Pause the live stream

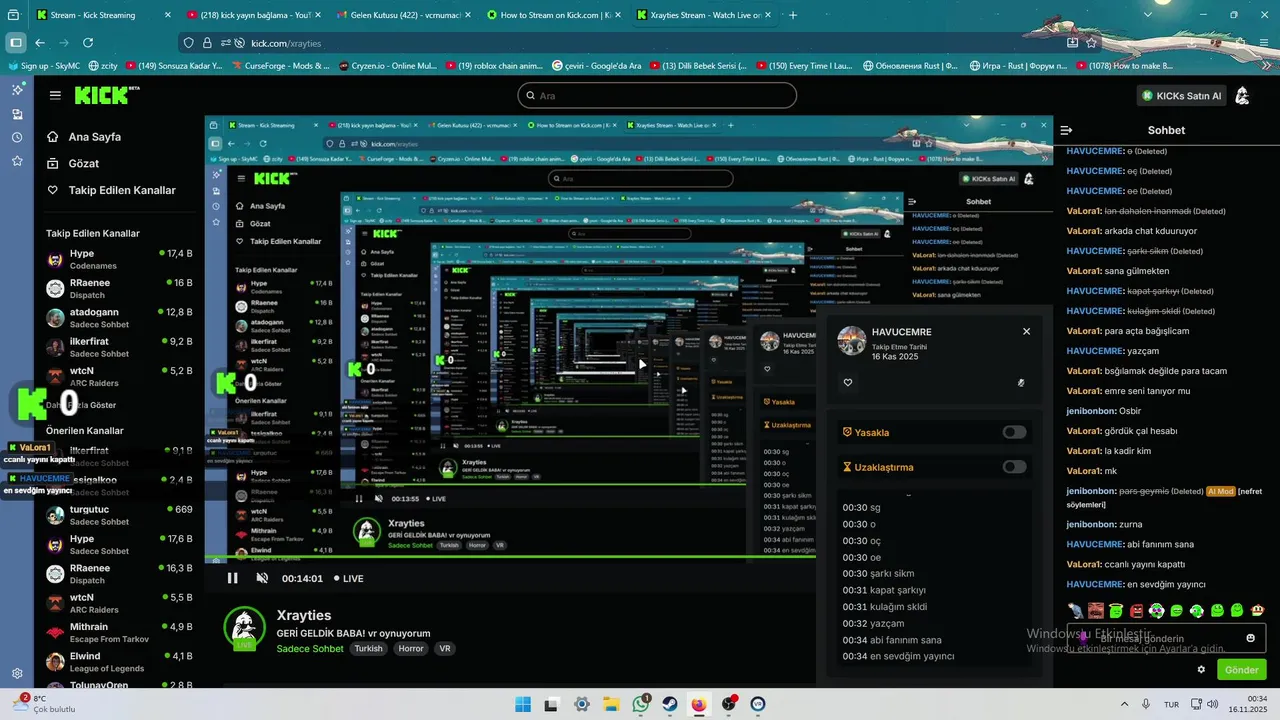[x=233, y=578]
